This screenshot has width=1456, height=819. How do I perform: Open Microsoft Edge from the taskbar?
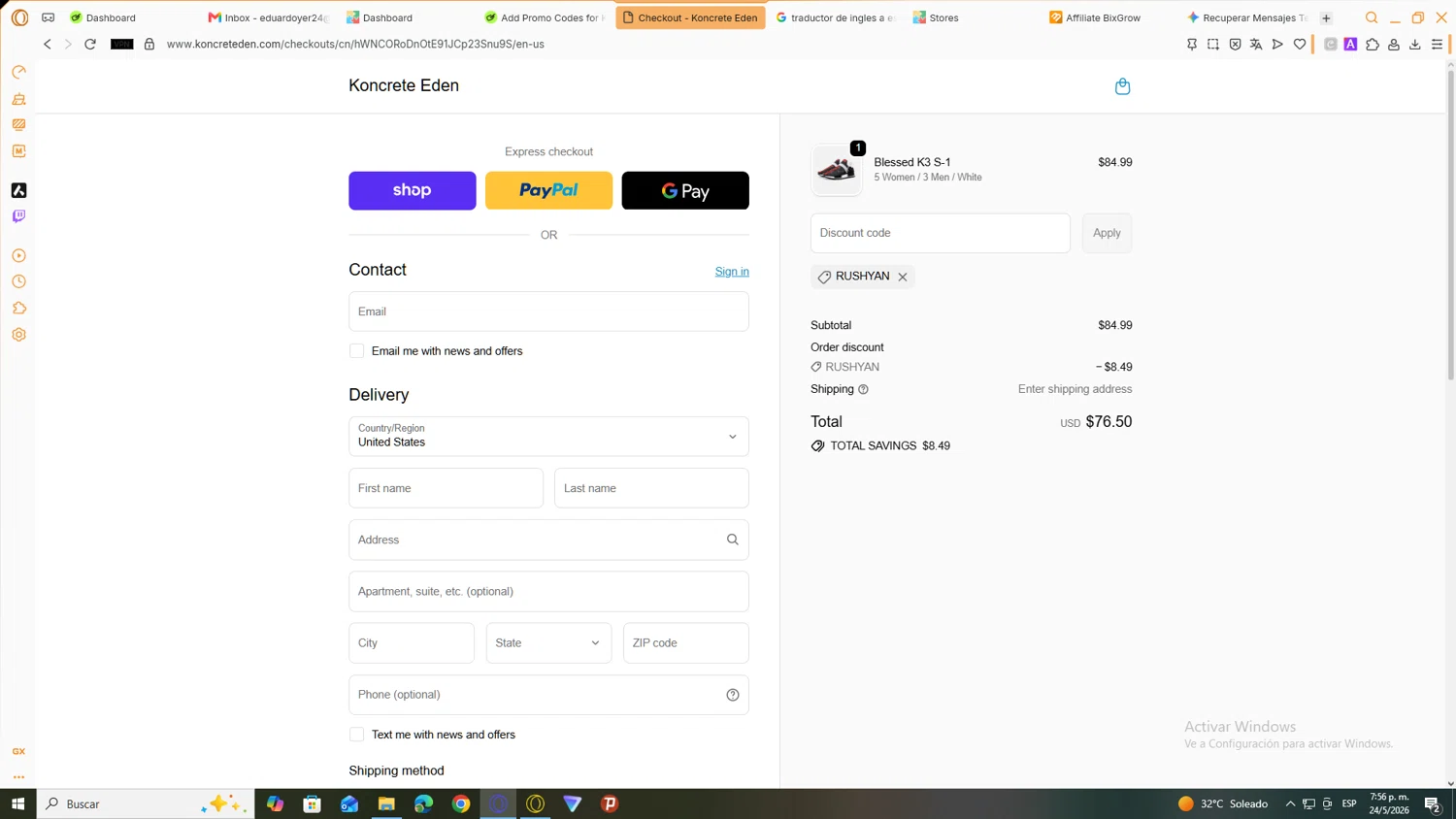[424, 803]
